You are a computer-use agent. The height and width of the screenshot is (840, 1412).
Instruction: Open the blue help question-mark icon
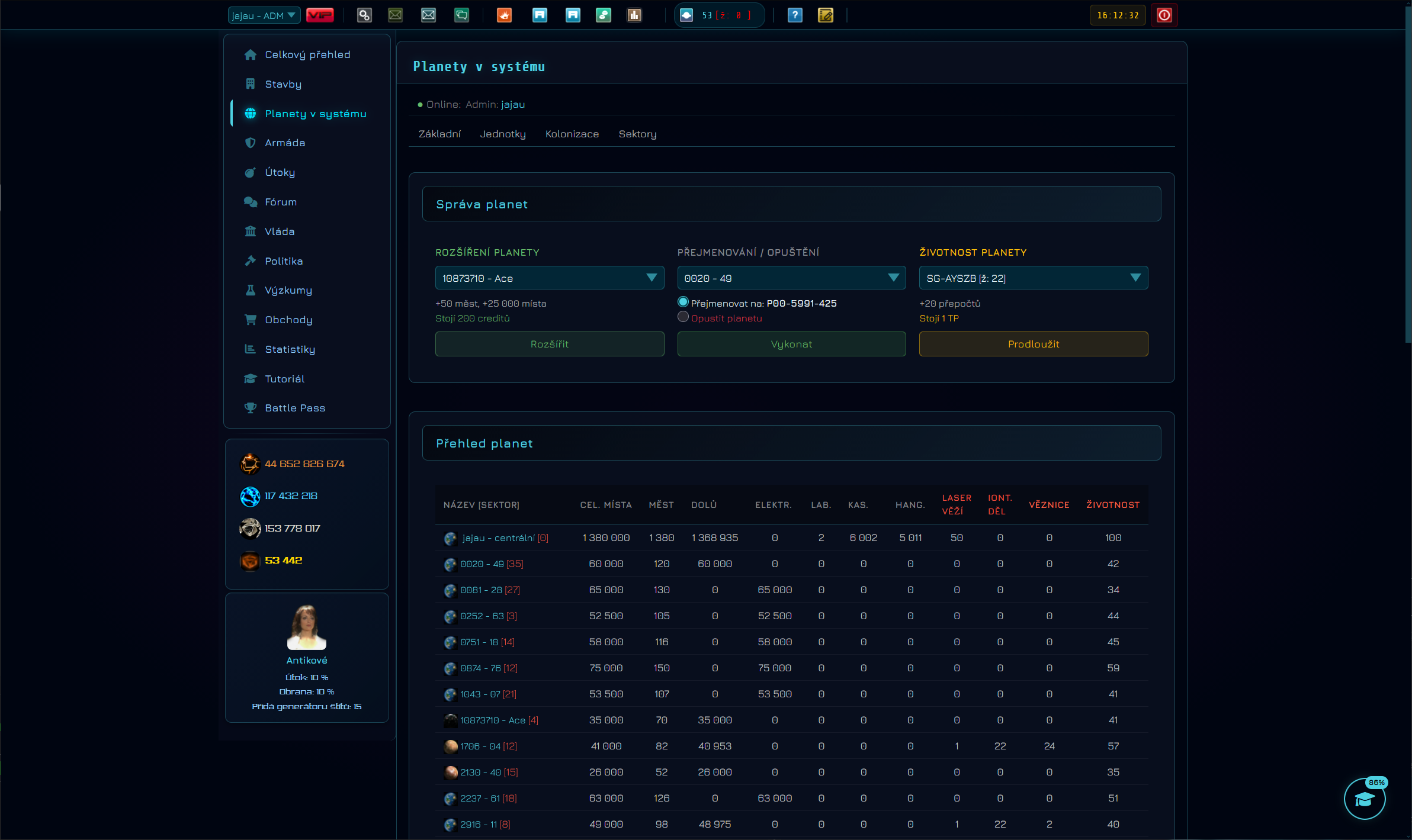pos(795,15)
